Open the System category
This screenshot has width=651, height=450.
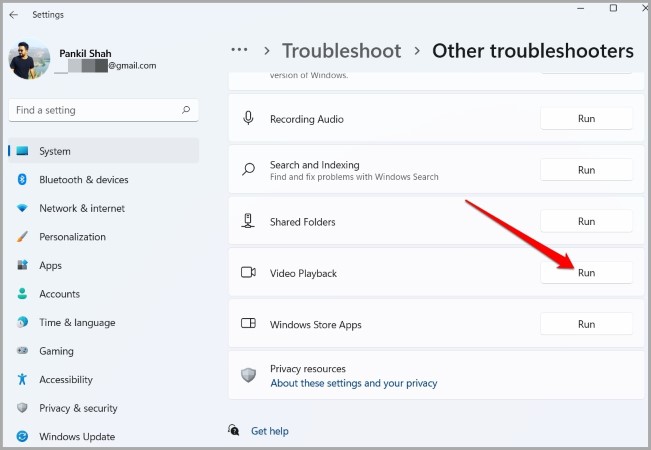(x=103, y=151)
